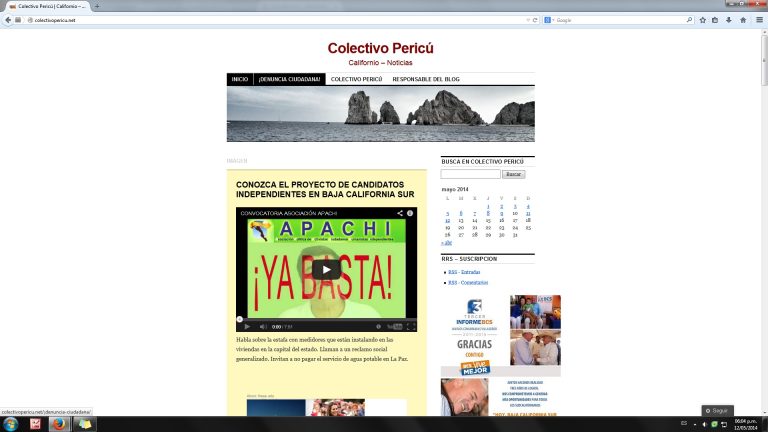Open the URL history dropdown arrow
Image resolution: width=768 pixels, height=432 pixels.
(527, 20)
